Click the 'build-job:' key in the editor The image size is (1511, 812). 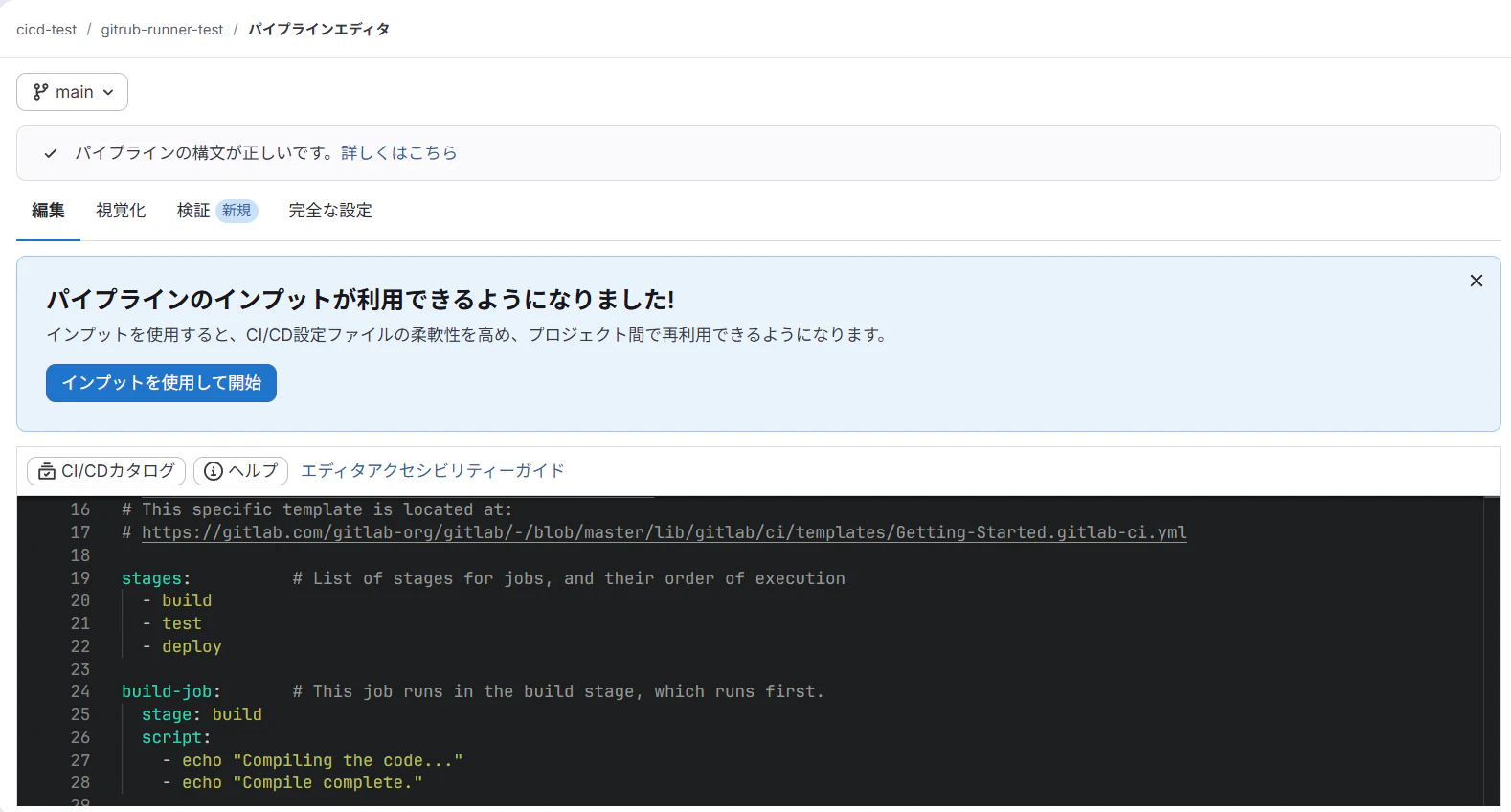[x=171, y=691]
